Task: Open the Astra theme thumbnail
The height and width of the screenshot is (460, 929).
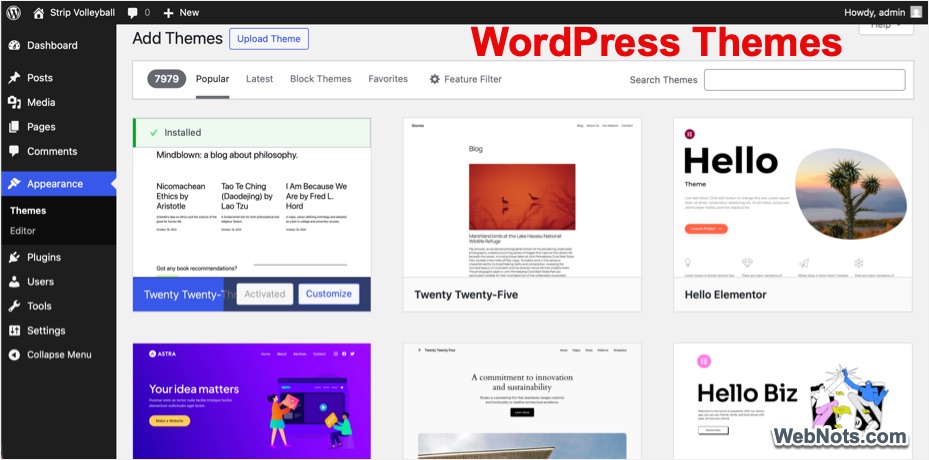Action: pyautogui.click(x=252, y=401)
